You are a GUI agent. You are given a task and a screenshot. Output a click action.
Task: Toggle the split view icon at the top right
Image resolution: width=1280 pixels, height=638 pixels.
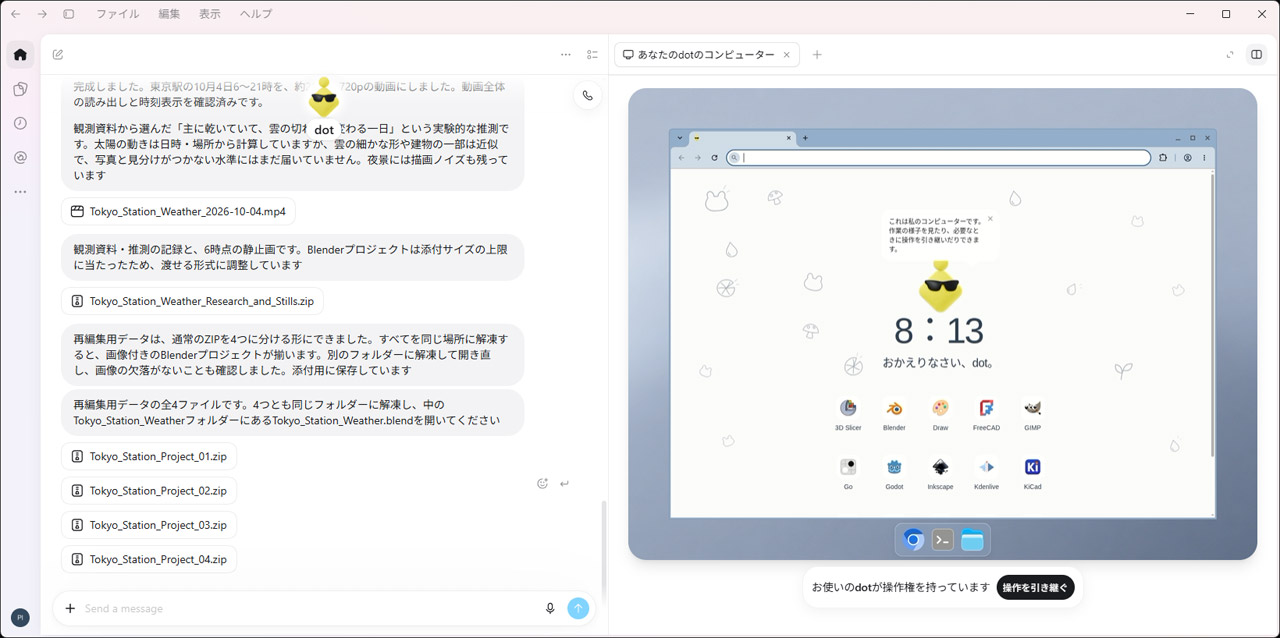[x=1256, y=55]
